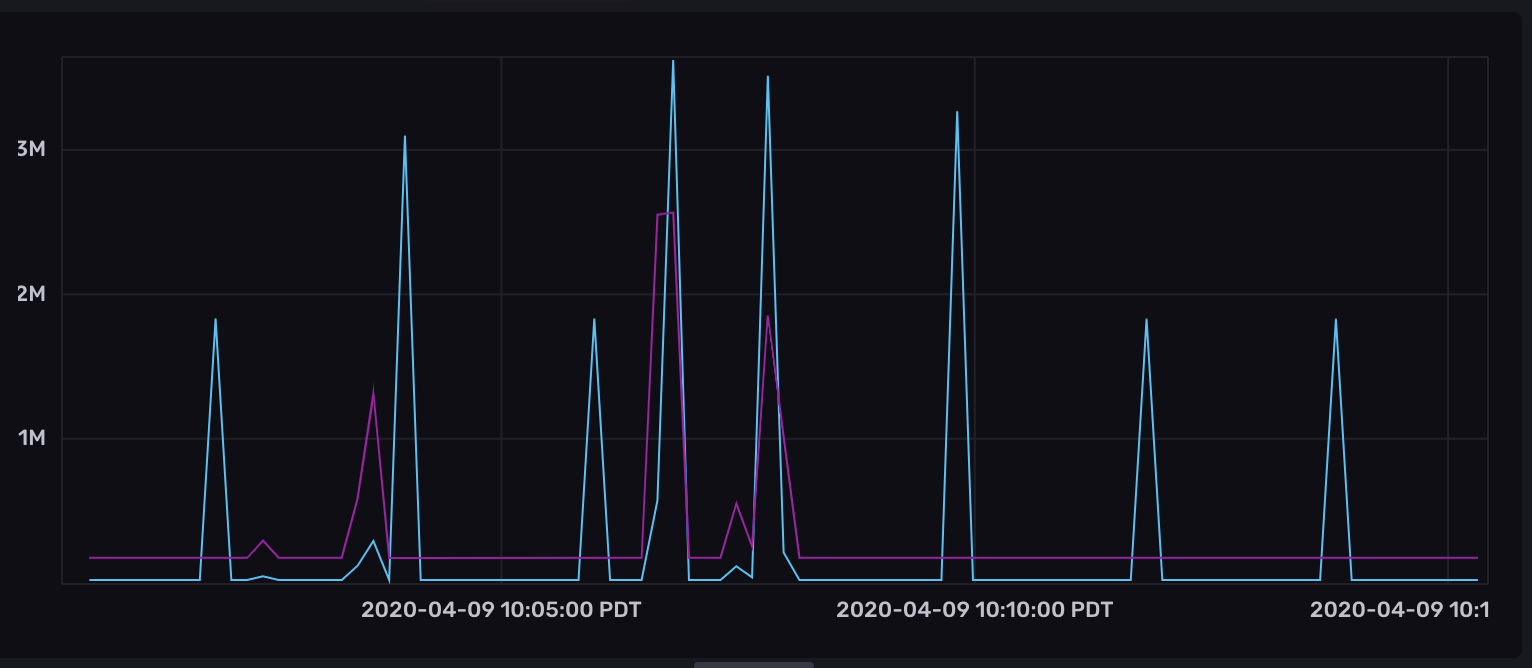Viewport: 1532px width, 668px height.
Task: Click the blue spike just before 10:05:00 gridline's right side near 1.8M
Action: coord(594,320)
